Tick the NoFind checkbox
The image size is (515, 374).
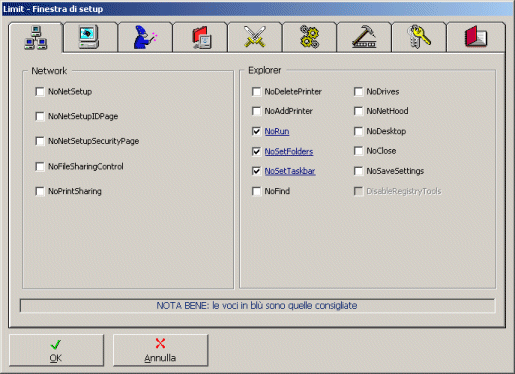(256, 191)
